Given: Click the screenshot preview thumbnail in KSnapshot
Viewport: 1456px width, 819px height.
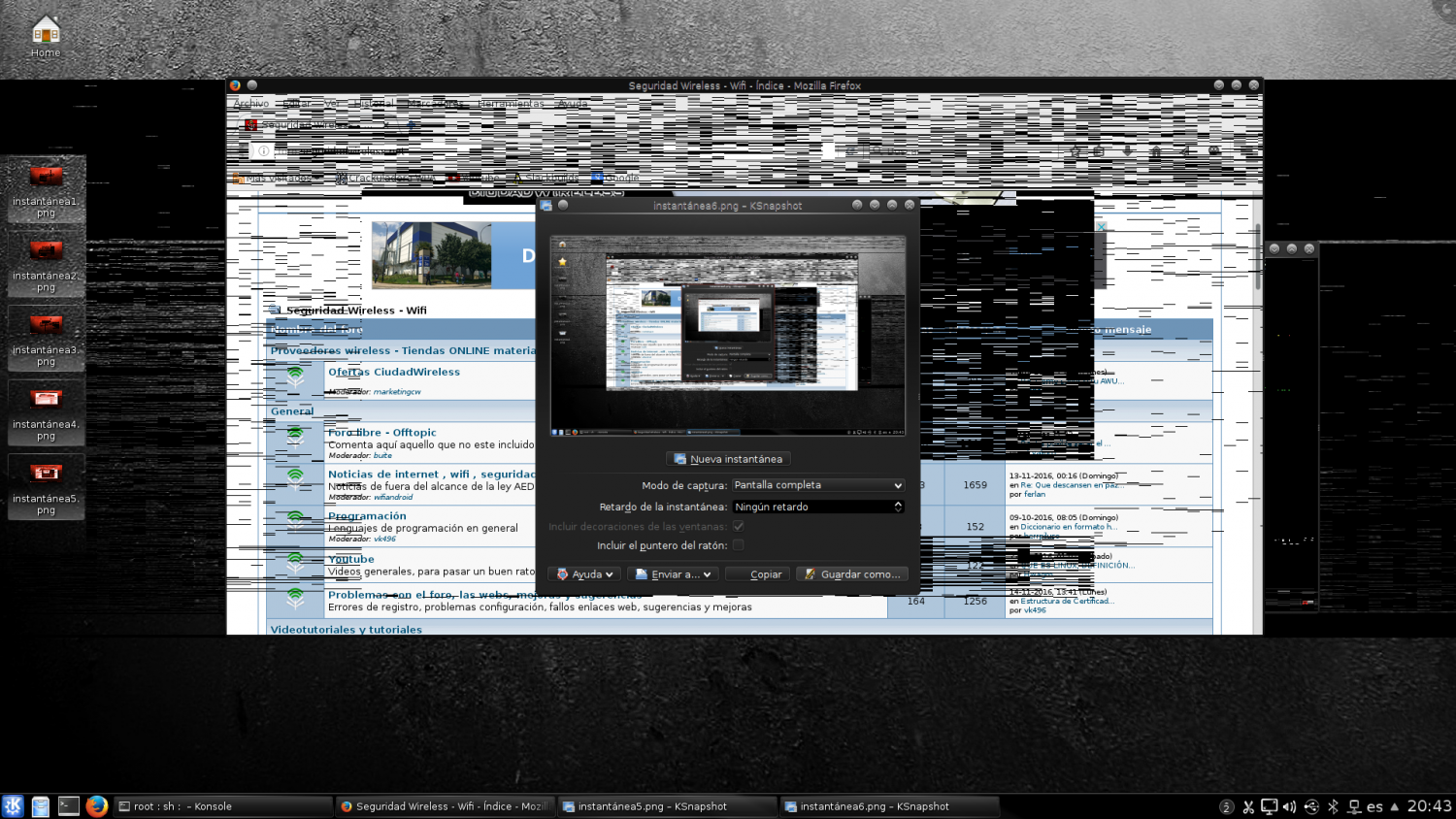Looking at the screenshot, I should click(728, 336).
